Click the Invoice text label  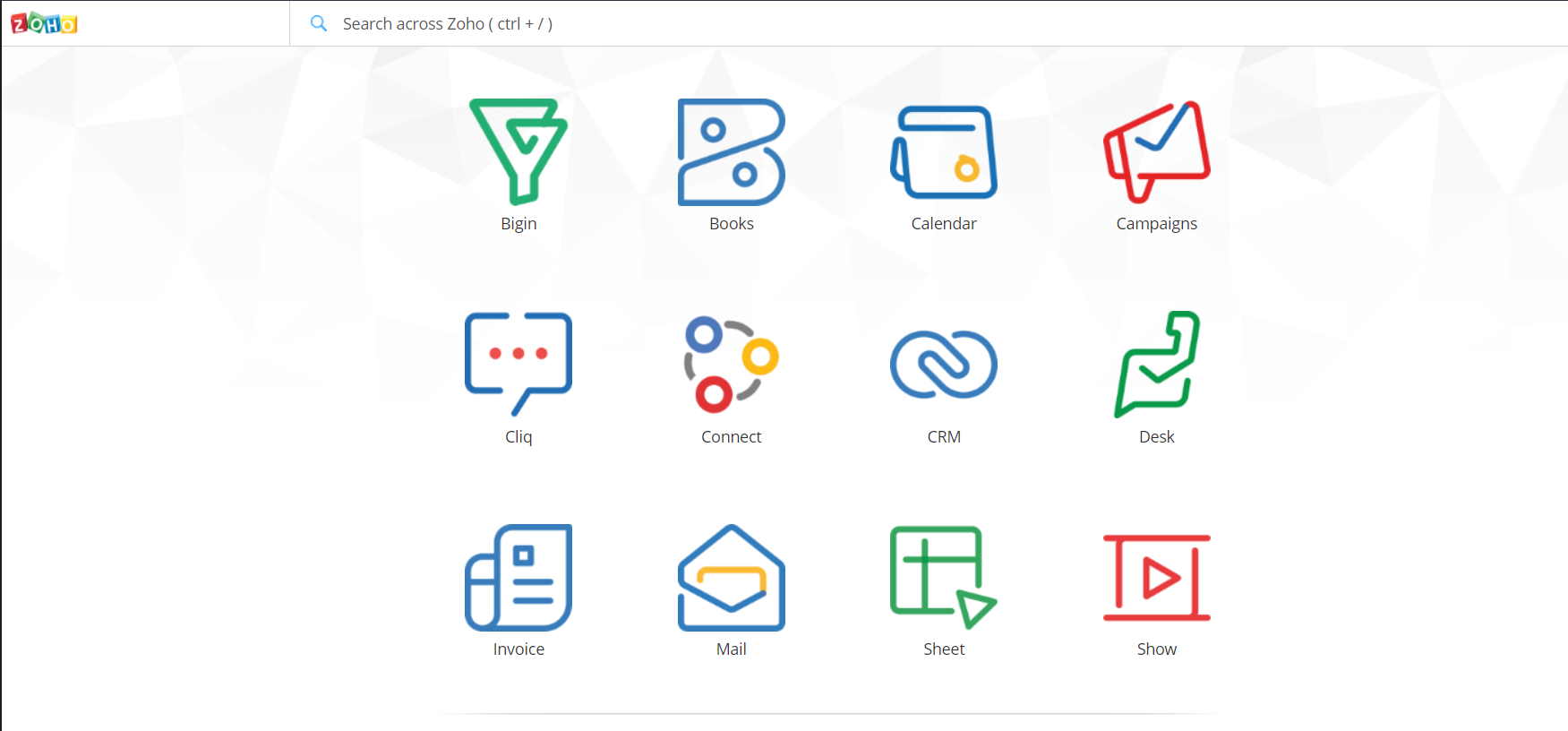[518, 649]
